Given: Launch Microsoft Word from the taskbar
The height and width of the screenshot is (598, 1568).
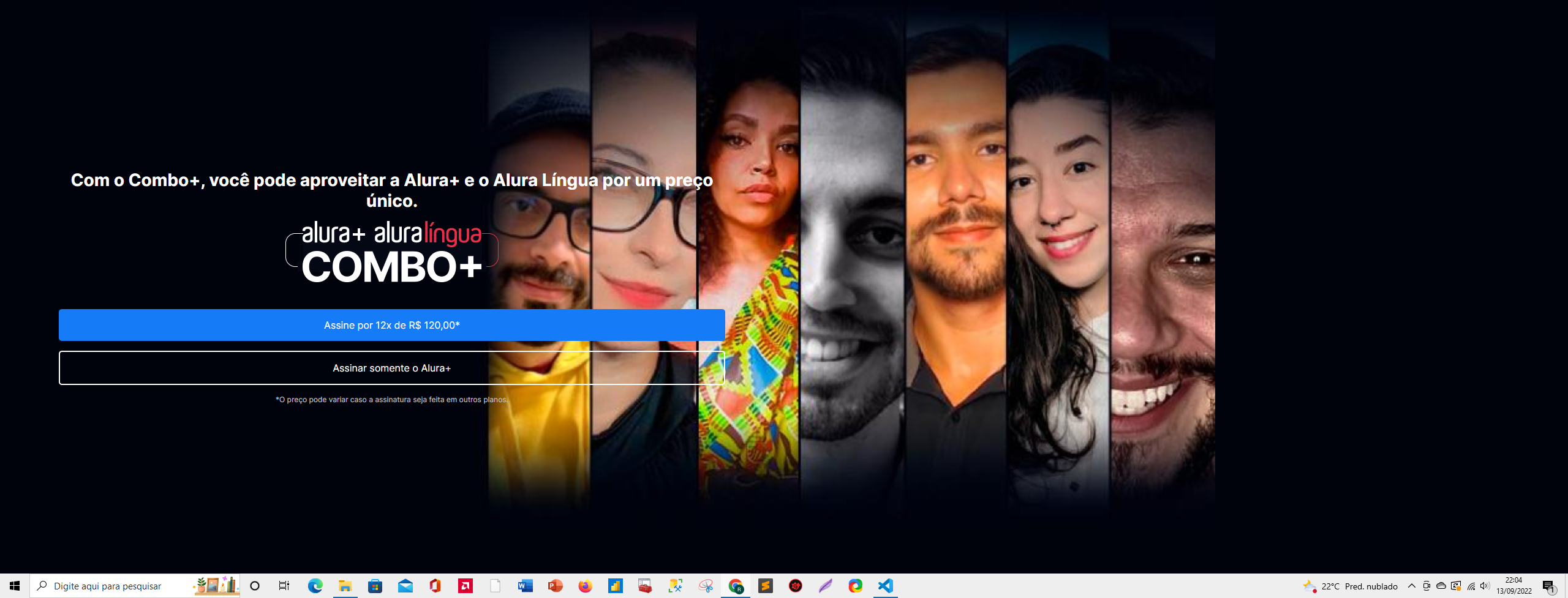Looking at the screenshot, I should (525, 586).
